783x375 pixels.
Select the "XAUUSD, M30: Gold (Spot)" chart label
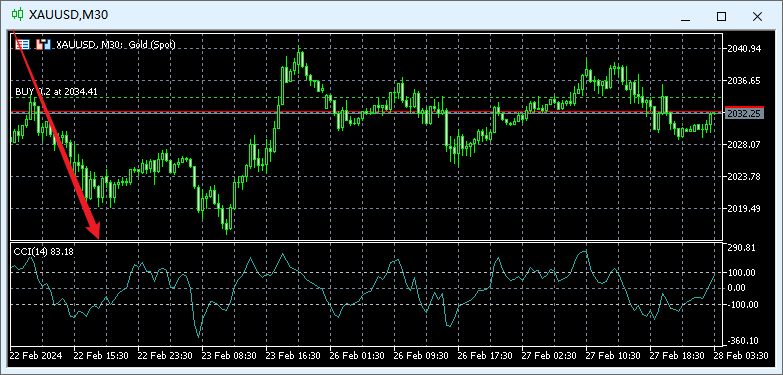pos(115,44)
